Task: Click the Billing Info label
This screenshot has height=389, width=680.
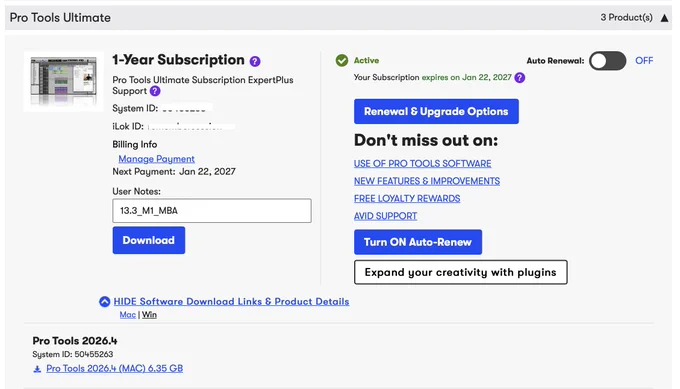Action: coord(134,144)
